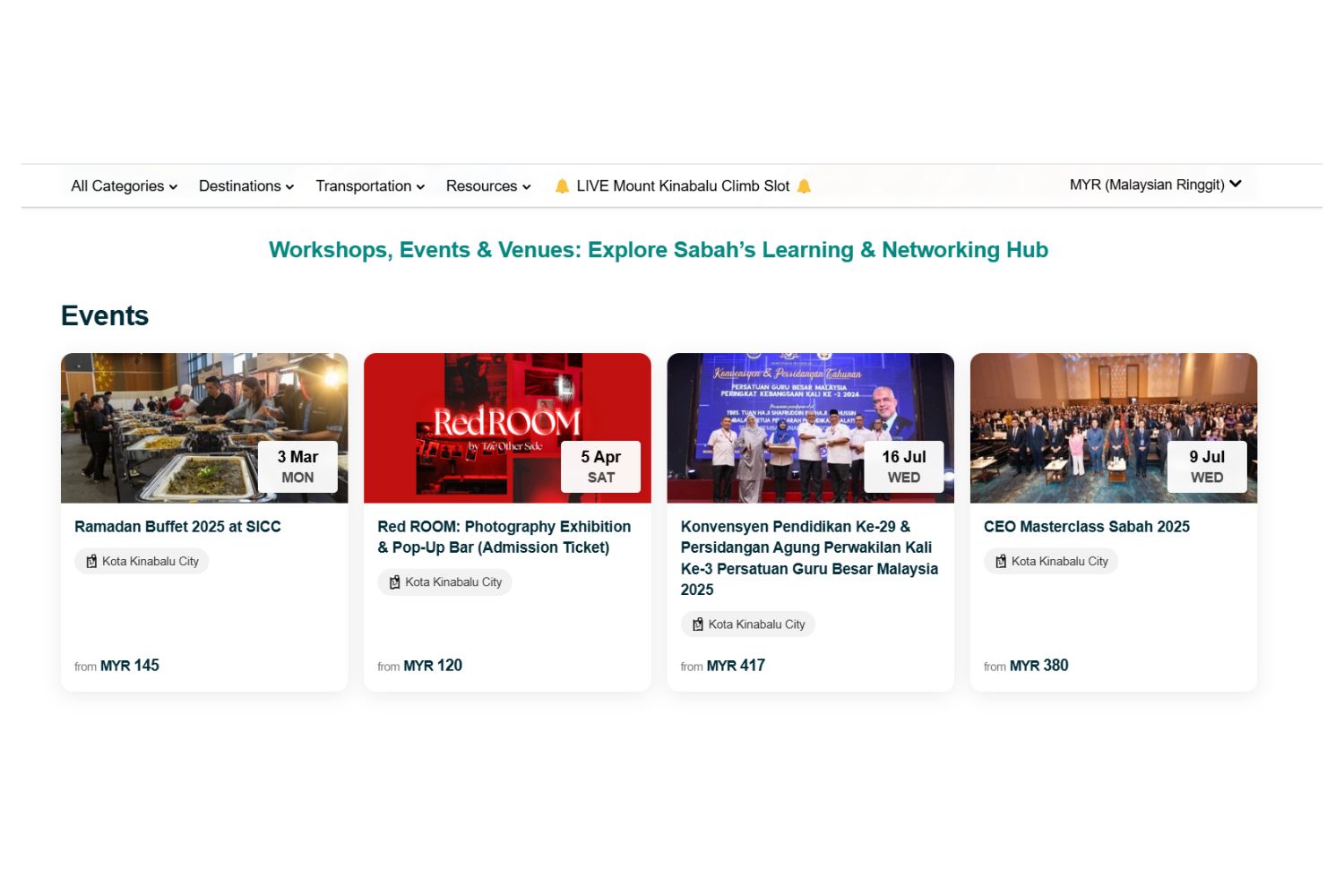Click location icon on Red ROOM card

tap(394, 582)
